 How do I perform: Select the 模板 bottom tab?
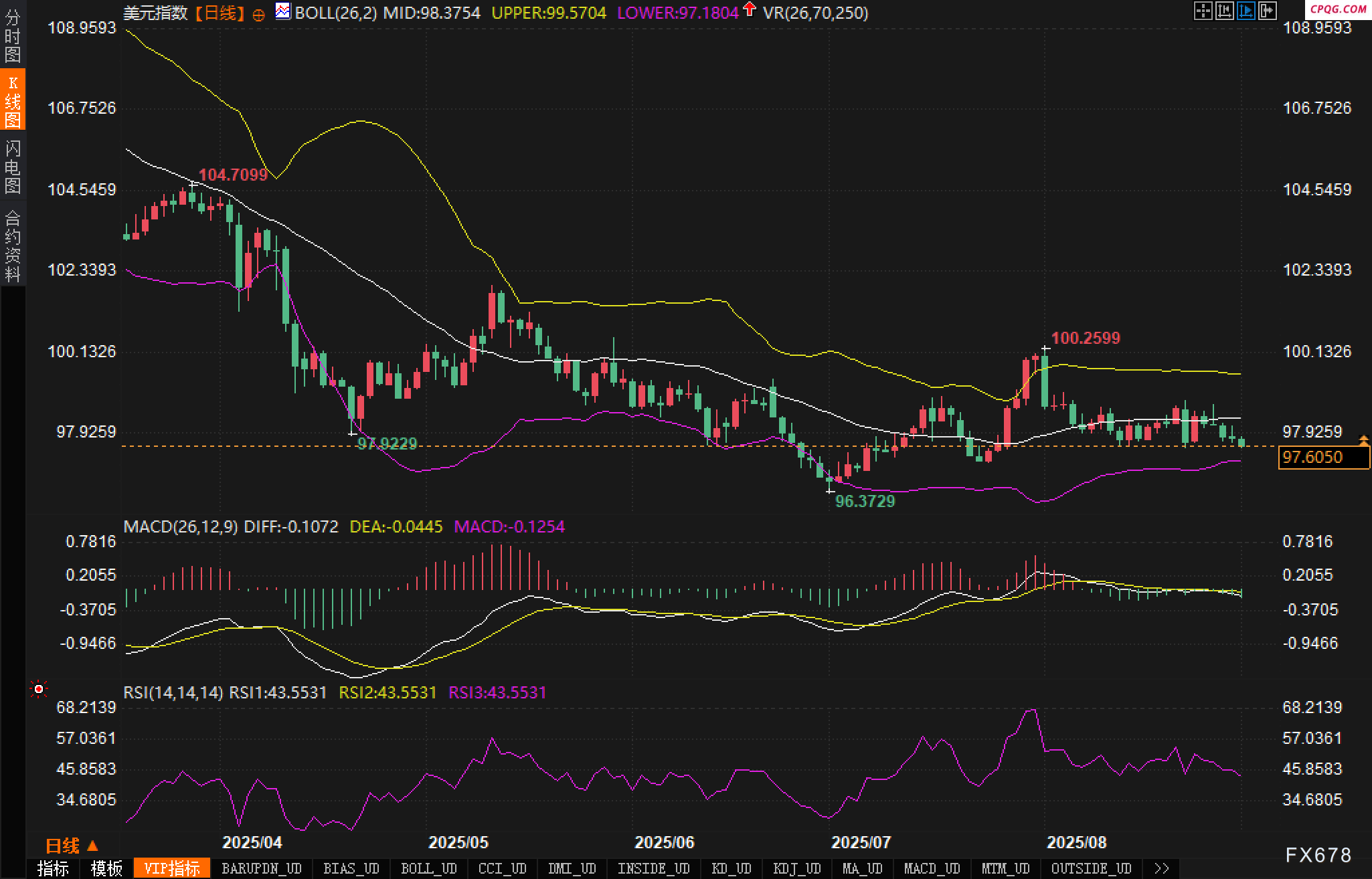pos(106,868)
